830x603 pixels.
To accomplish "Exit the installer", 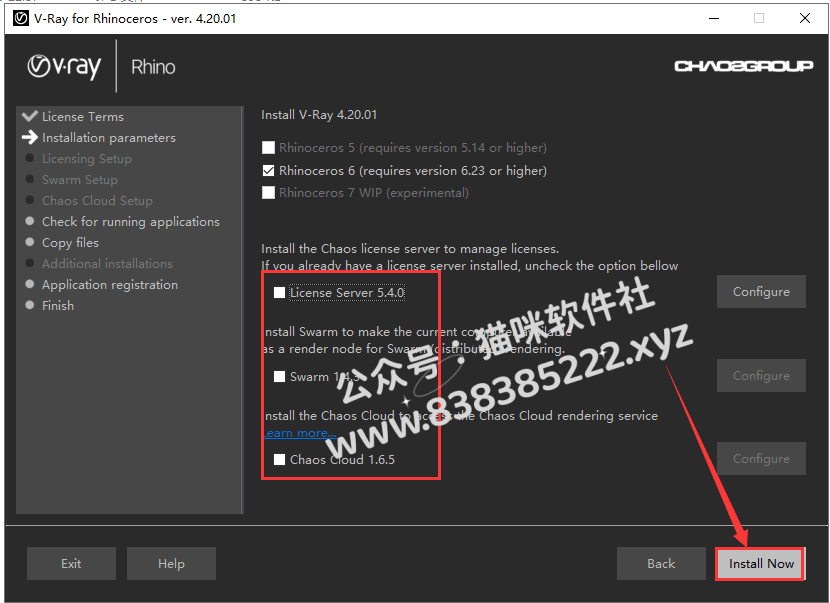I will point(71,563).
